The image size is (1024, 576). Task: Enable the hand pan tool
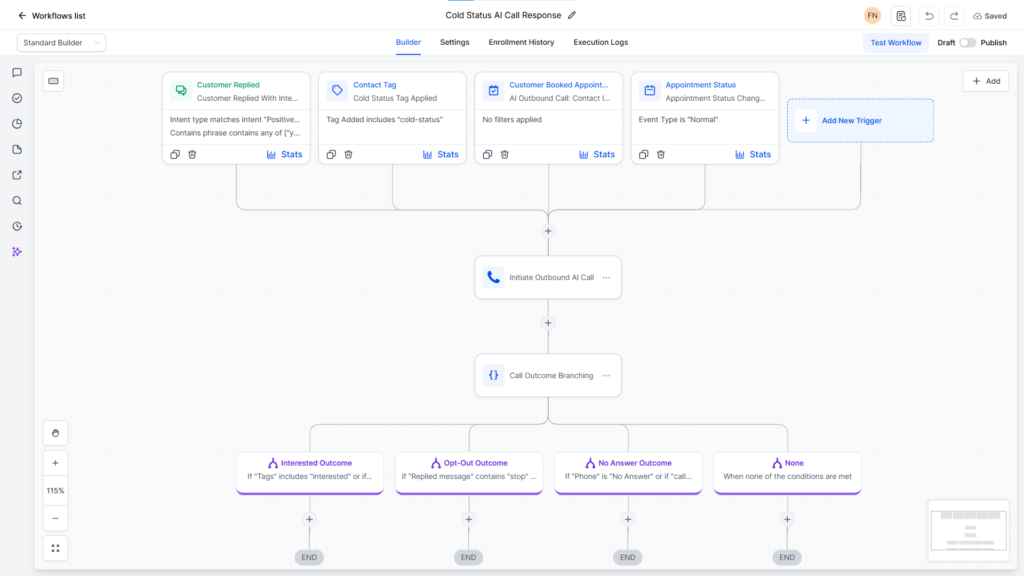pyautogui.click(x=56, y=433)
